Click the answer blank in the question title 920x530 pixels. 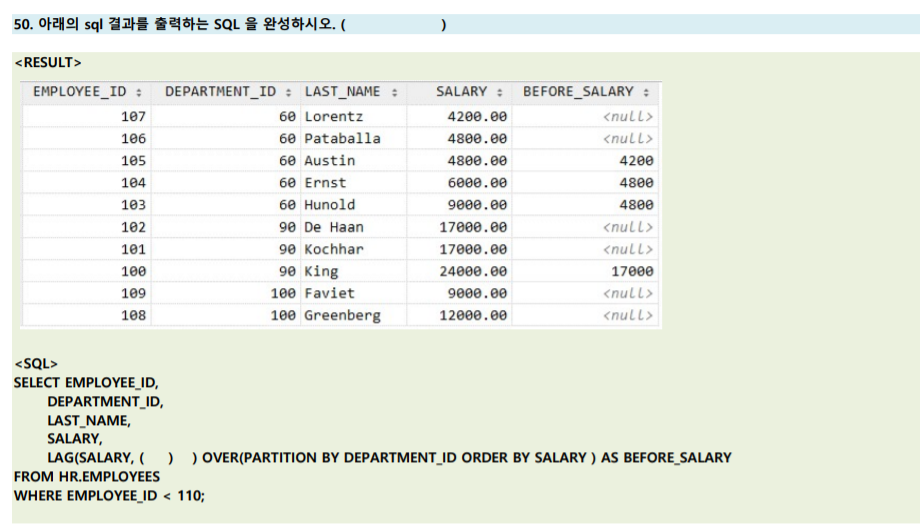tap(394, 25)
